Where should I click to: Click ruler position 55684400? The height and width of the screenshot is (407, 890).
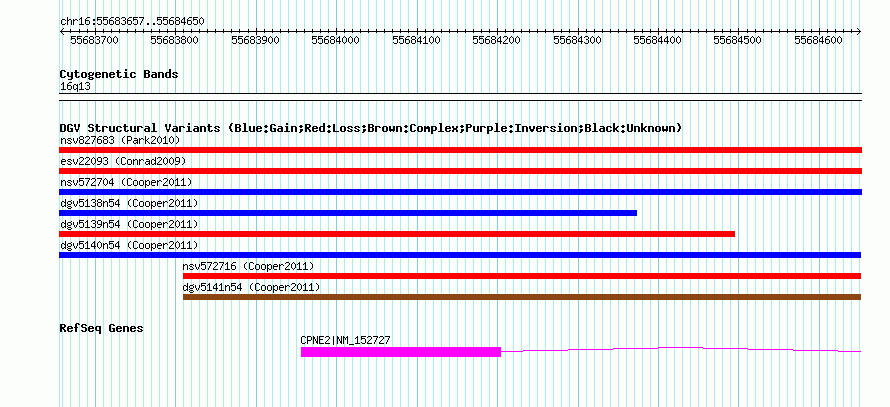[658, 40]
